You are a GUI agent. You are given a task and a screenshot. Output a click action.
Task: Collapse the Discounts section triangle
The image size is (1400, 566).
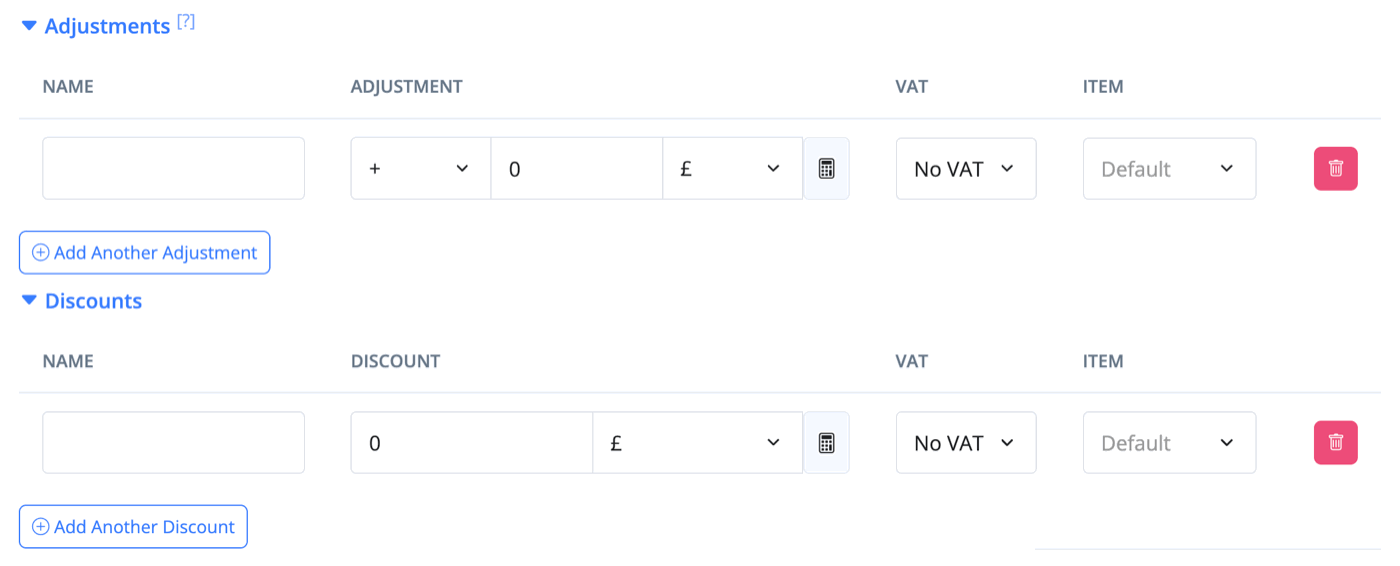click(x=29, y=300)
